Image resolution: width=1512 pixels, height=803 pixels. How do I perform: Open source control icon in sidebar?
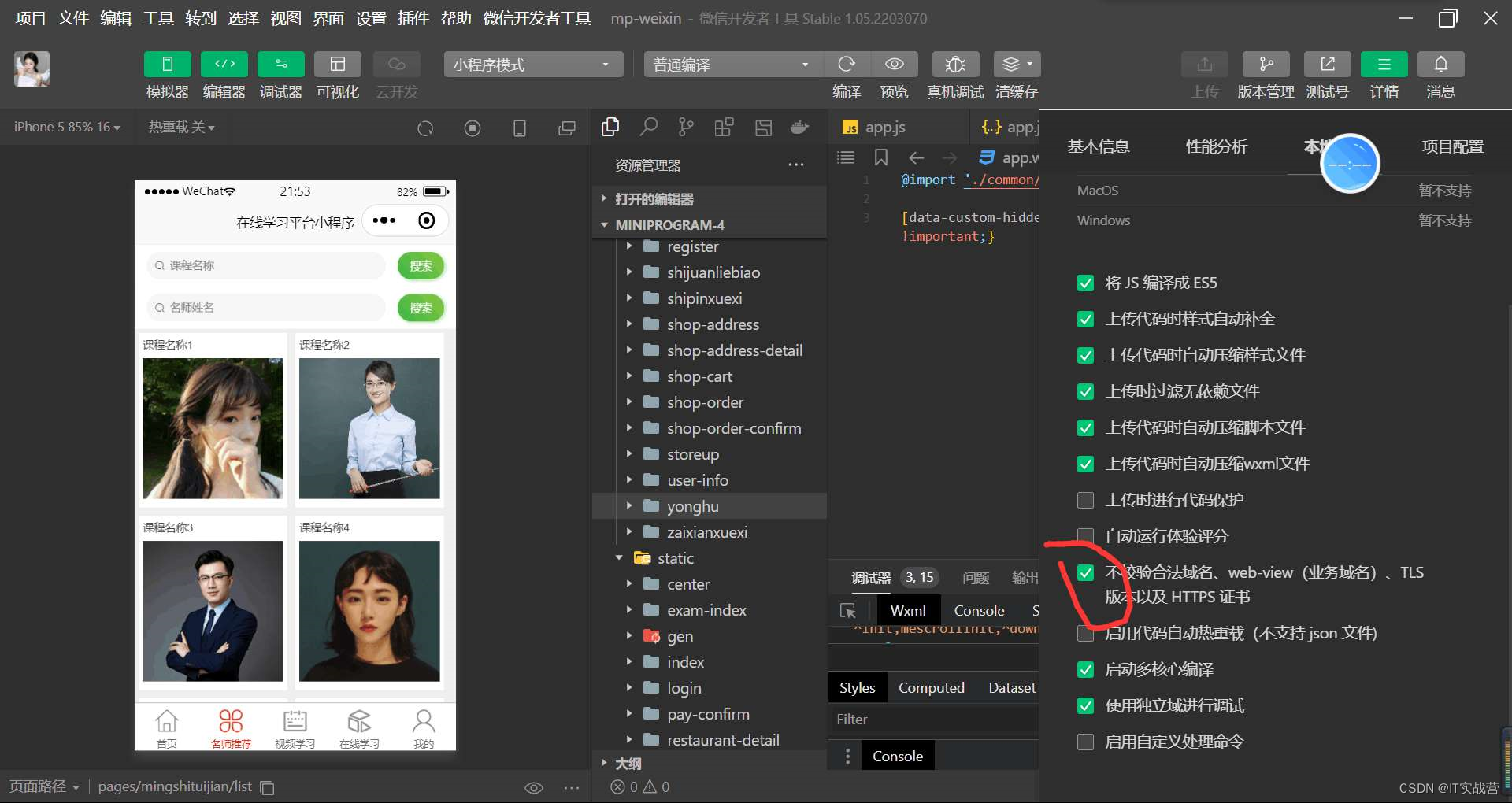686,127
